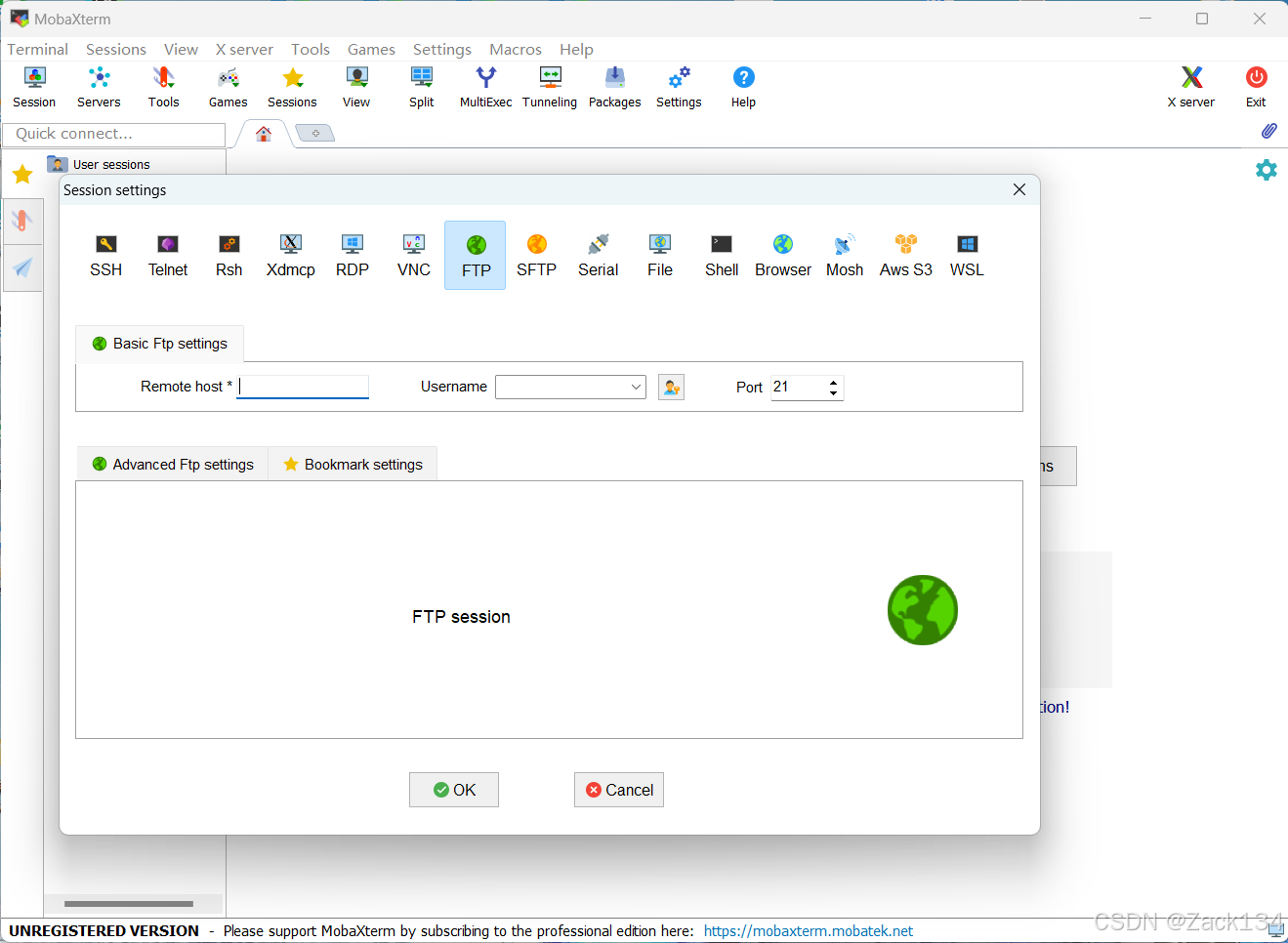Choose Aws S3 session type
The image size is (1288, 943).
point(906,256)
